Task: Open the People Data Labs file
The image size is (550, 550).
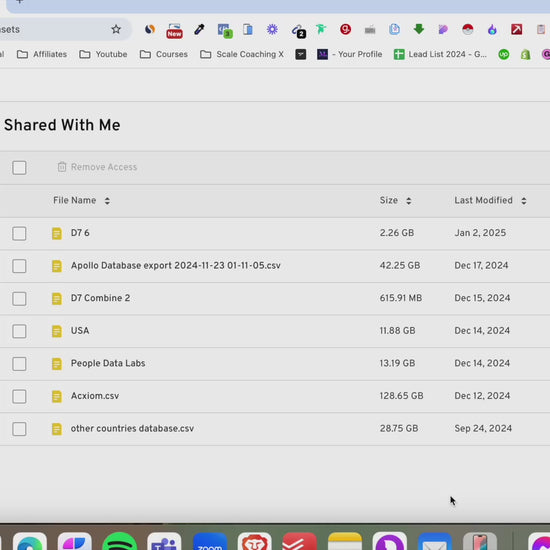Action: click(x=108, y=363)
